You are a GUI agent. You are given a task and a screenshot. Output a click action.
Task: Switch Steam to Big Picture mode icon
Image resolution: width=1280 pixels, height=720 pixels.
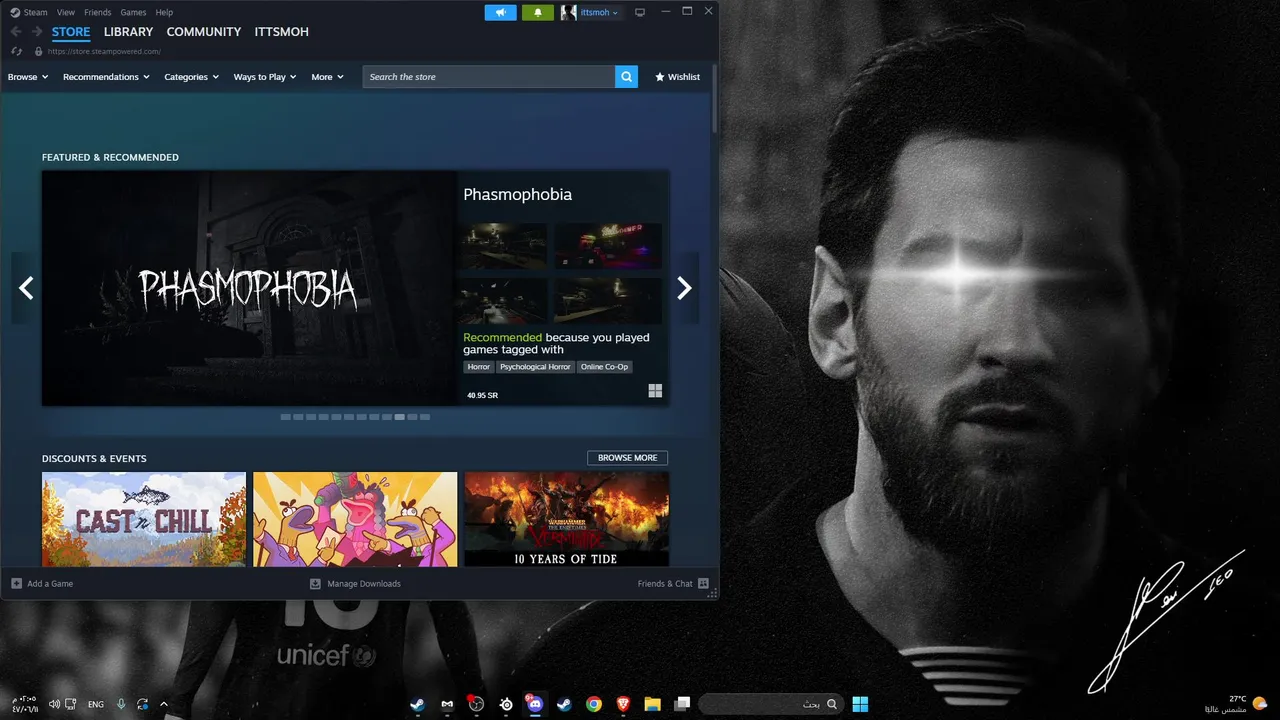coord(640,12)
